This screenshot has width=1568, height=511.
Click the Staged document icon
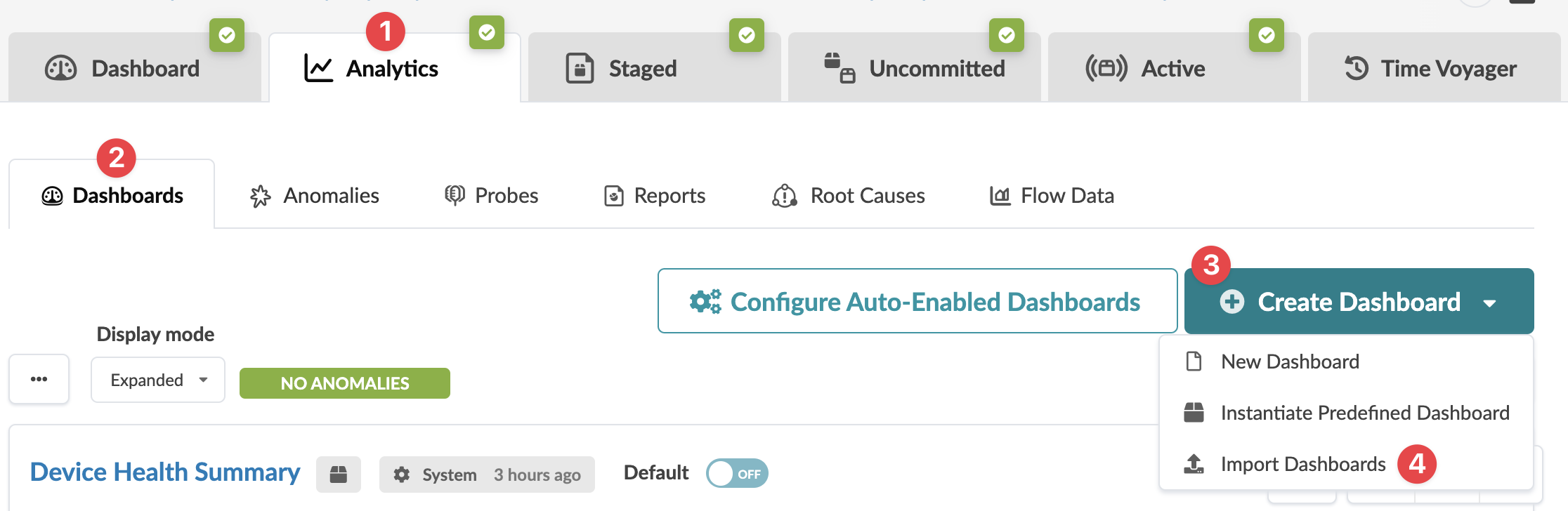[580, 68]
